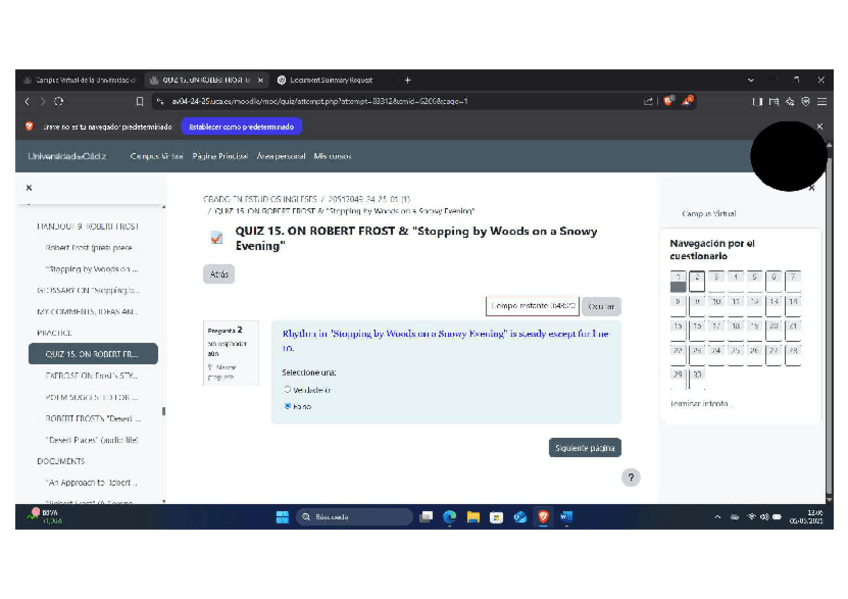Screen dimensions: 848x599
Task: Show hidden system tray icons chevron
Action: point(717,517)
